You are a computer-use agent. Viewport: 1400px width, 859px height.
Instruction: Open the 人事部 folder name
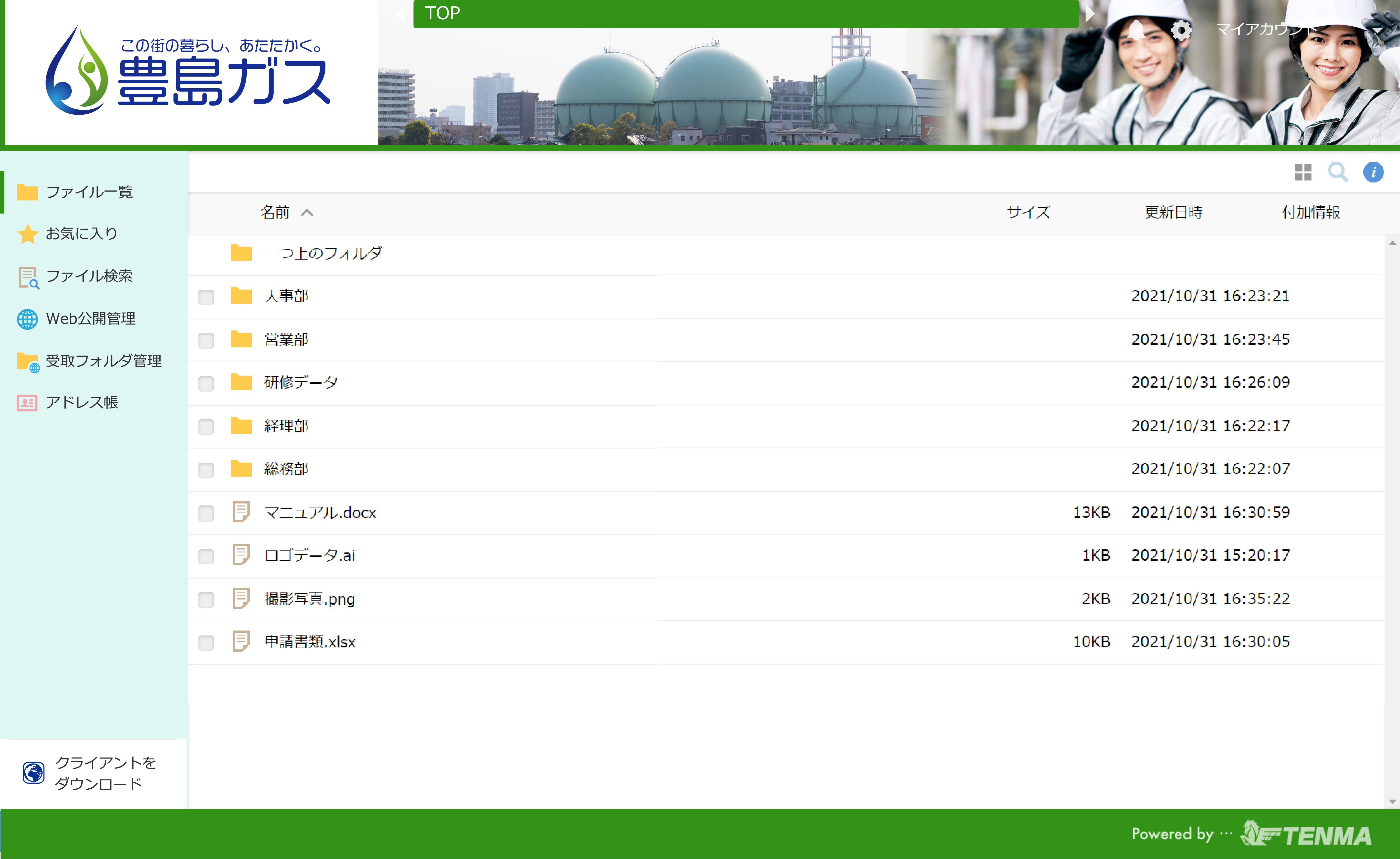coord(286,296)
